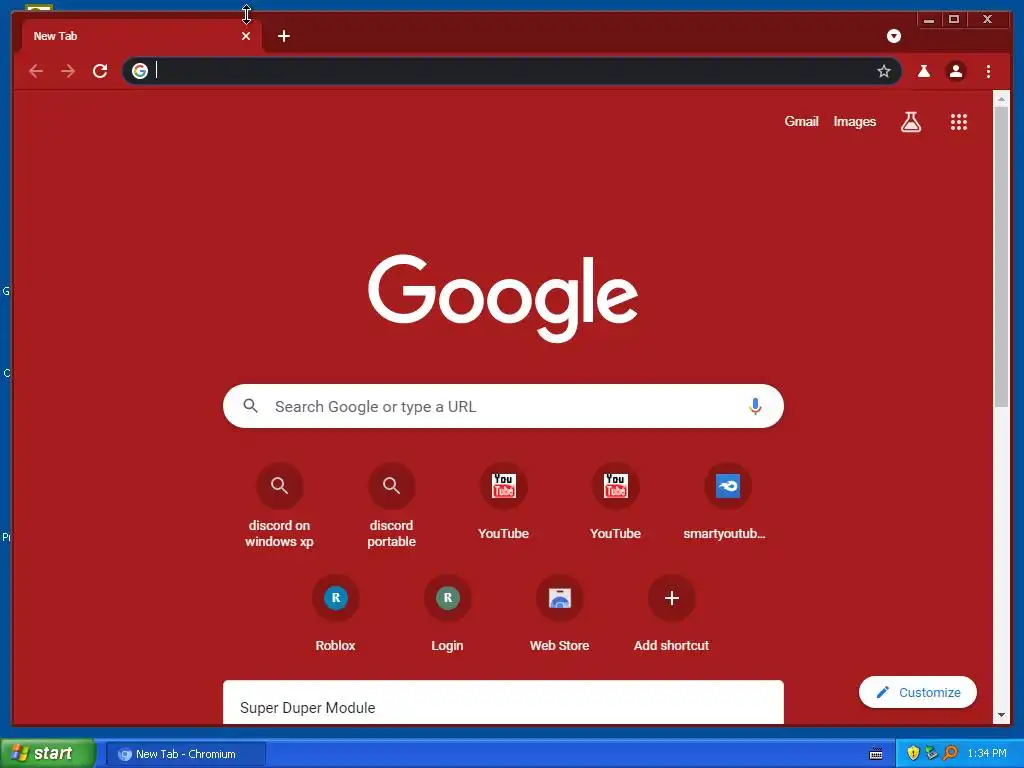Click the Search Labs flask icon on page
The image size is (1024, 768).
[x=911, y=121]
